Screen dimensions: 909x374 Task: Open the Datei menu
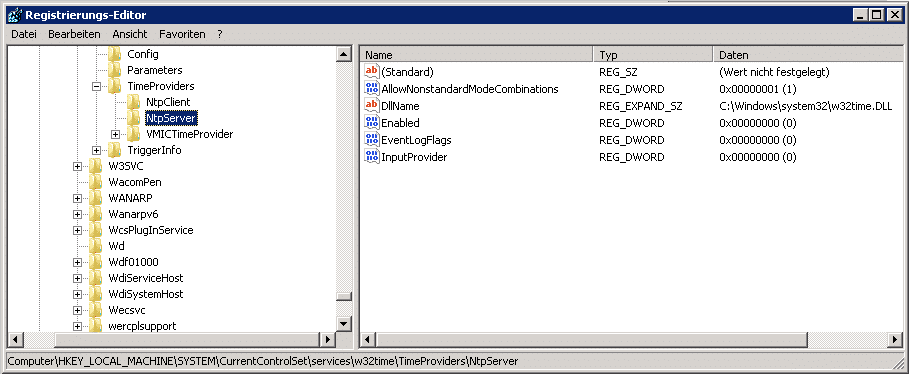[24, 34]
